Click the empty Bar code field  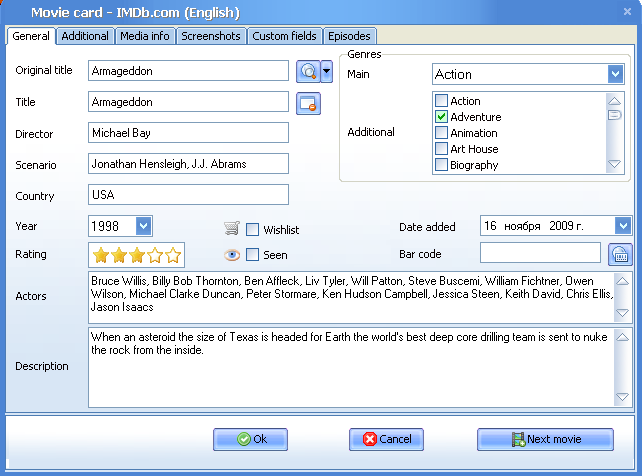(x=540, y=253)
